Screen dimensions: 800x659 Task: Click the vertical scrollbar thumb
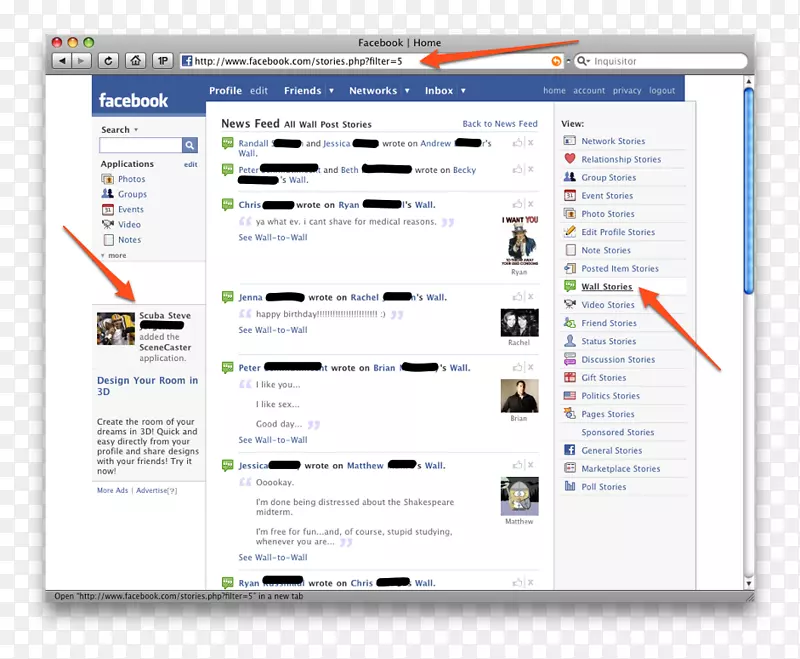(748, 191)
